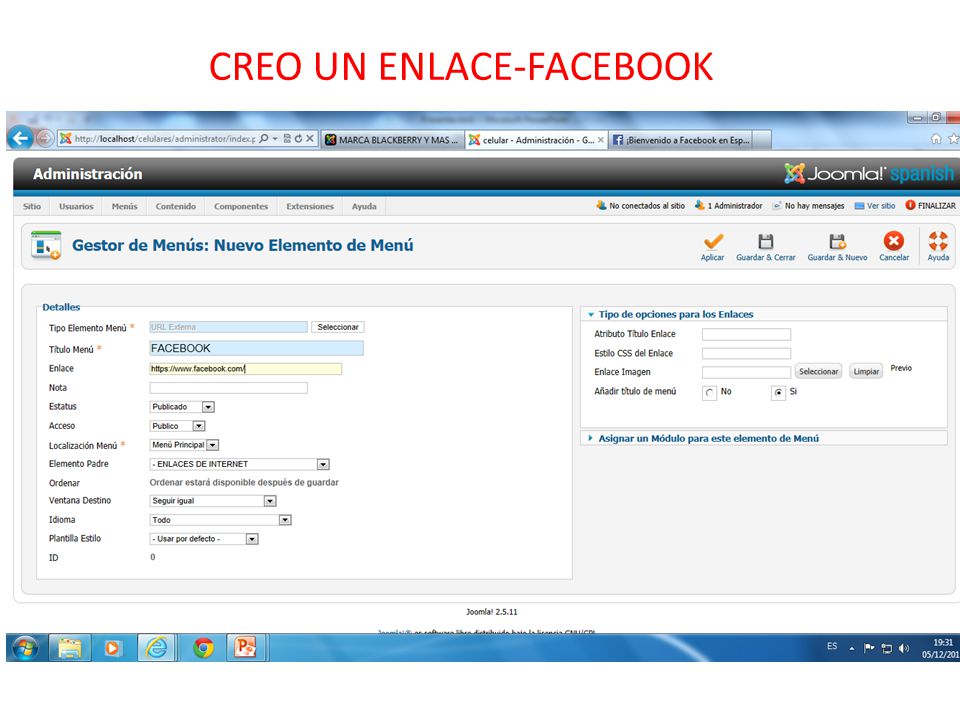960x720 pixels.
Task: Click the Aplicar checkmark icon
Action: point(713,241)
